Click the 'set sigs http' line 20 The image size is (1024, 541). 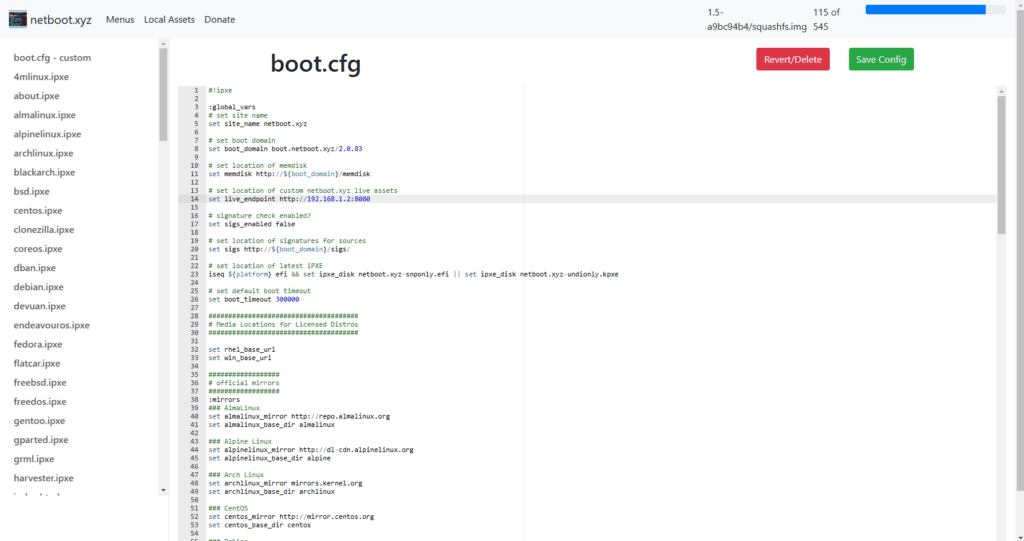point(279,249)
